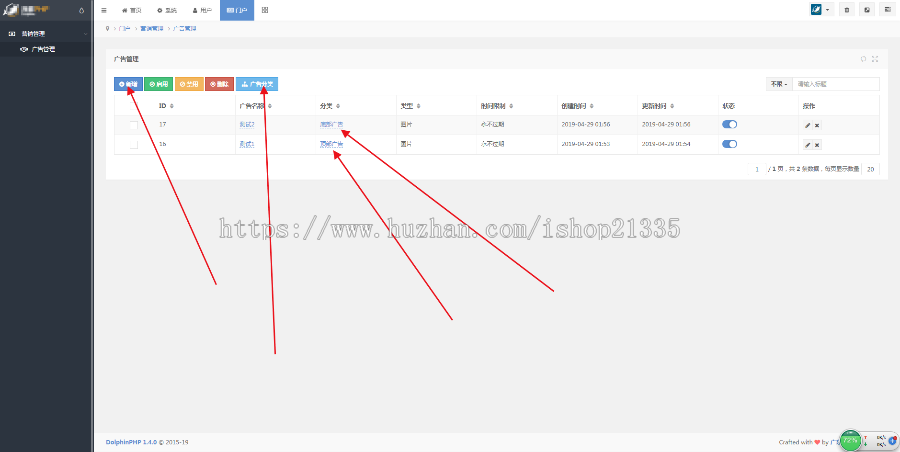Check the select-all checkbox in header
The image size is (900, 452).
click(x=133, y=106)
